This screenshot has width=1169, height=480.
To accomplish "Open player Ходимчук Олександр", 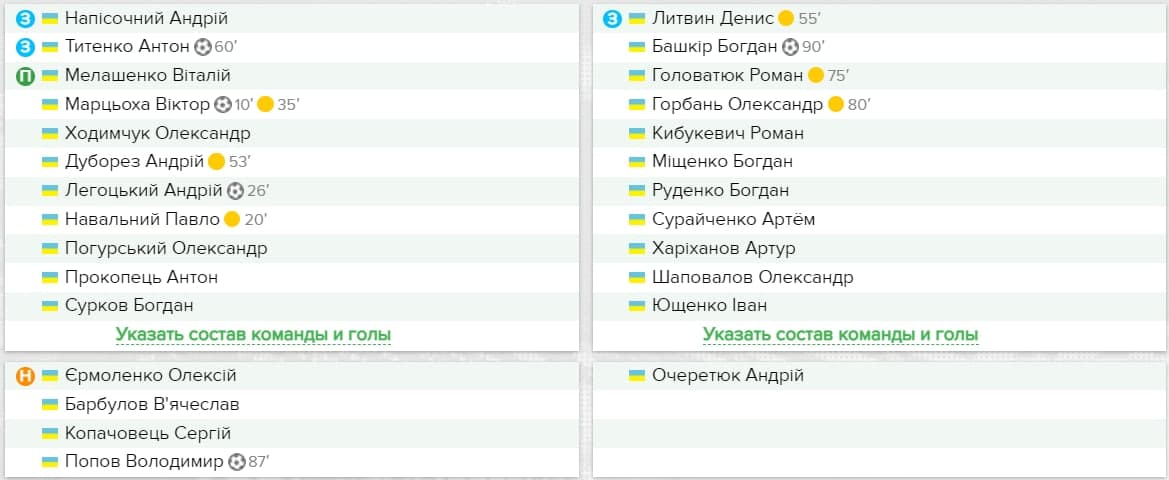I will pos(157,133).
